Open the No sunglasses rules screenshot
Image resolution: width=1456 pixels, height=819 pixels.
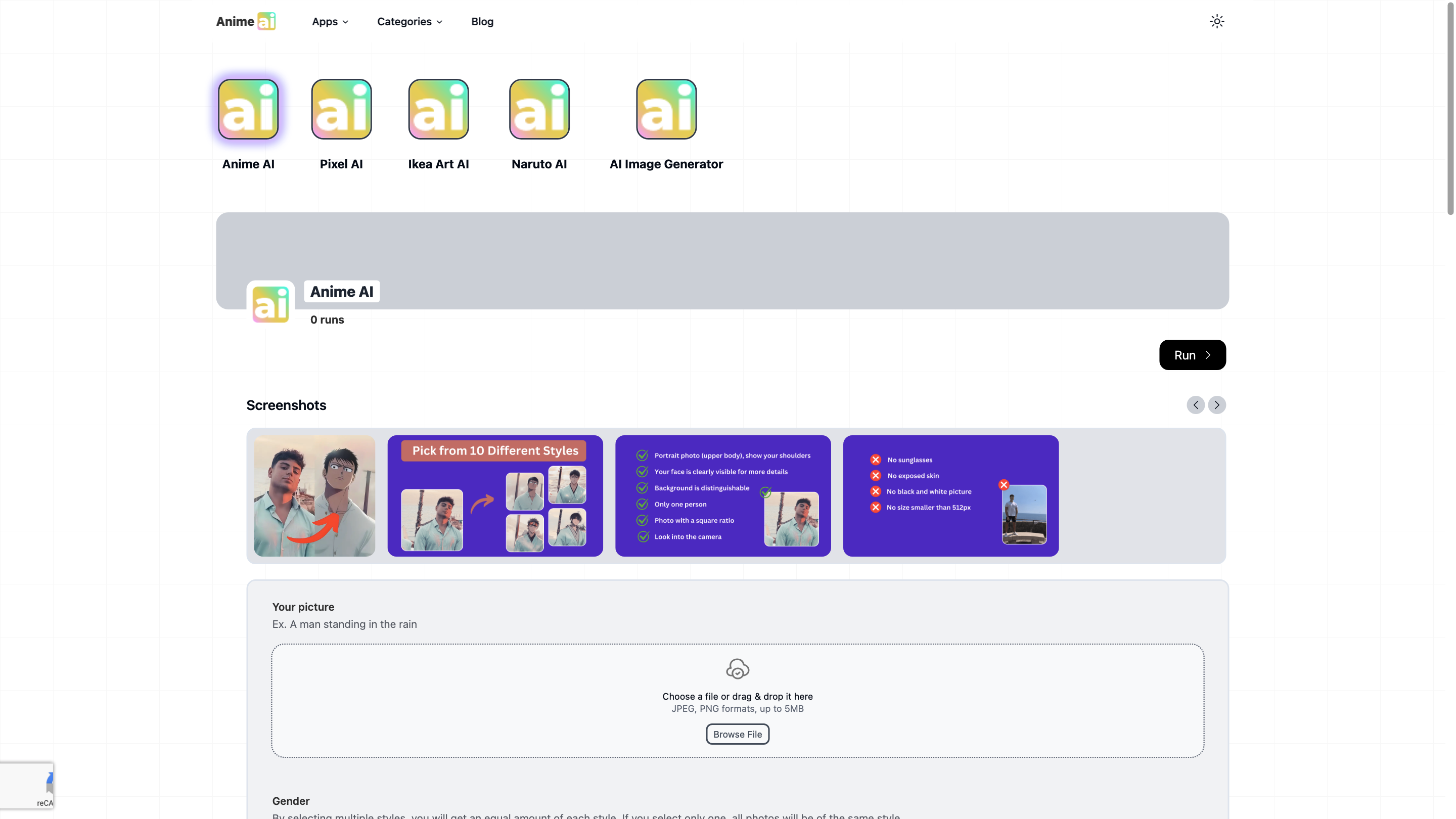950,495
